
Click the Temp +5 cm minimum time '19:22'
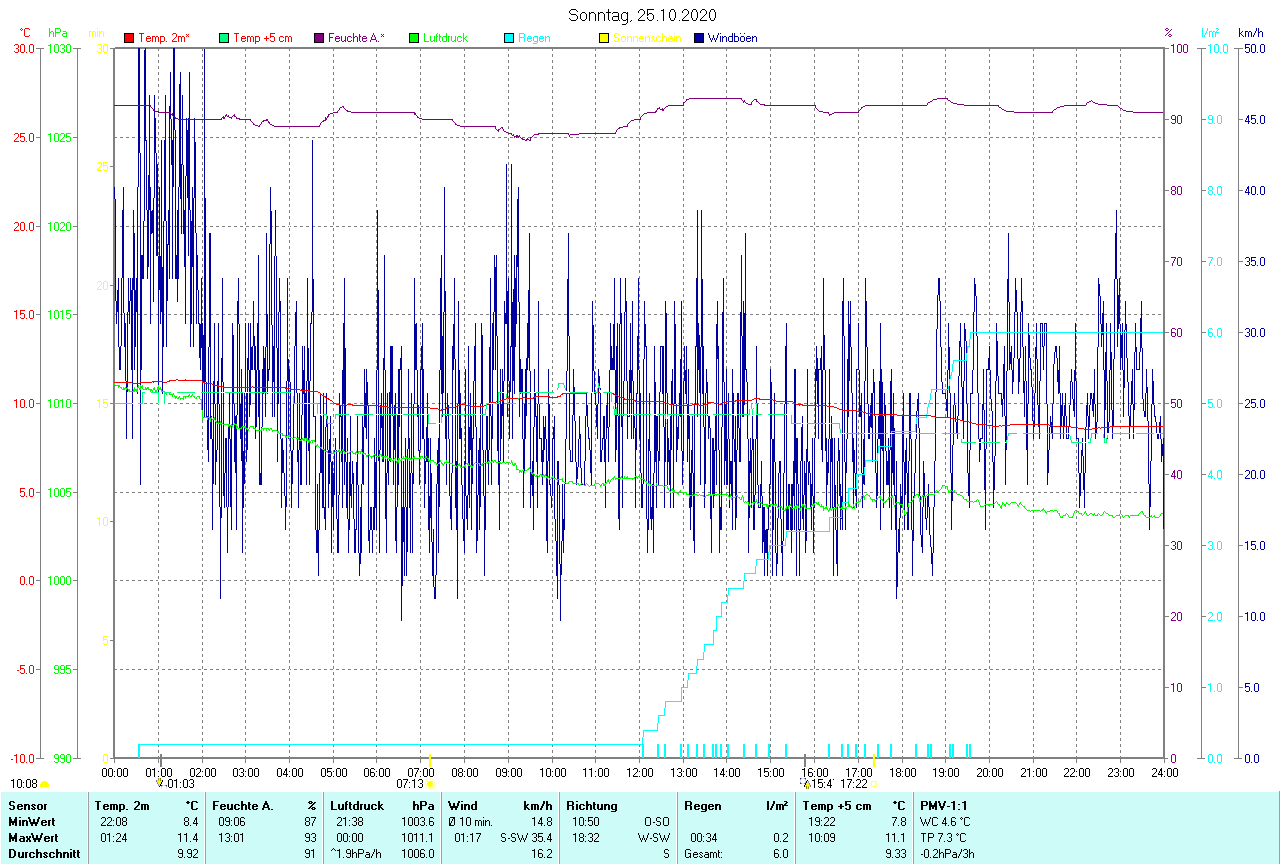tap(822, 822)
